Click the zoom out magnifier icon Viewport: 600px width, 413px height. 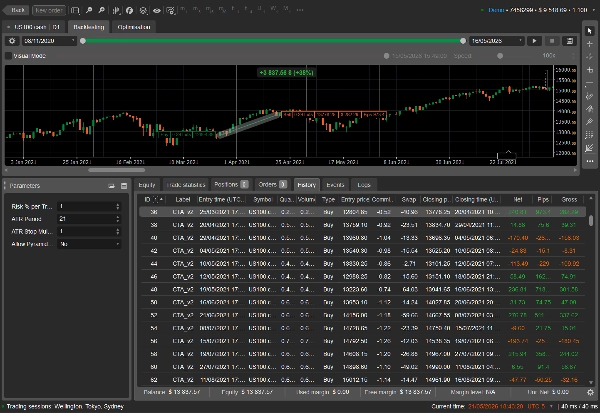[x=101, y=10]
